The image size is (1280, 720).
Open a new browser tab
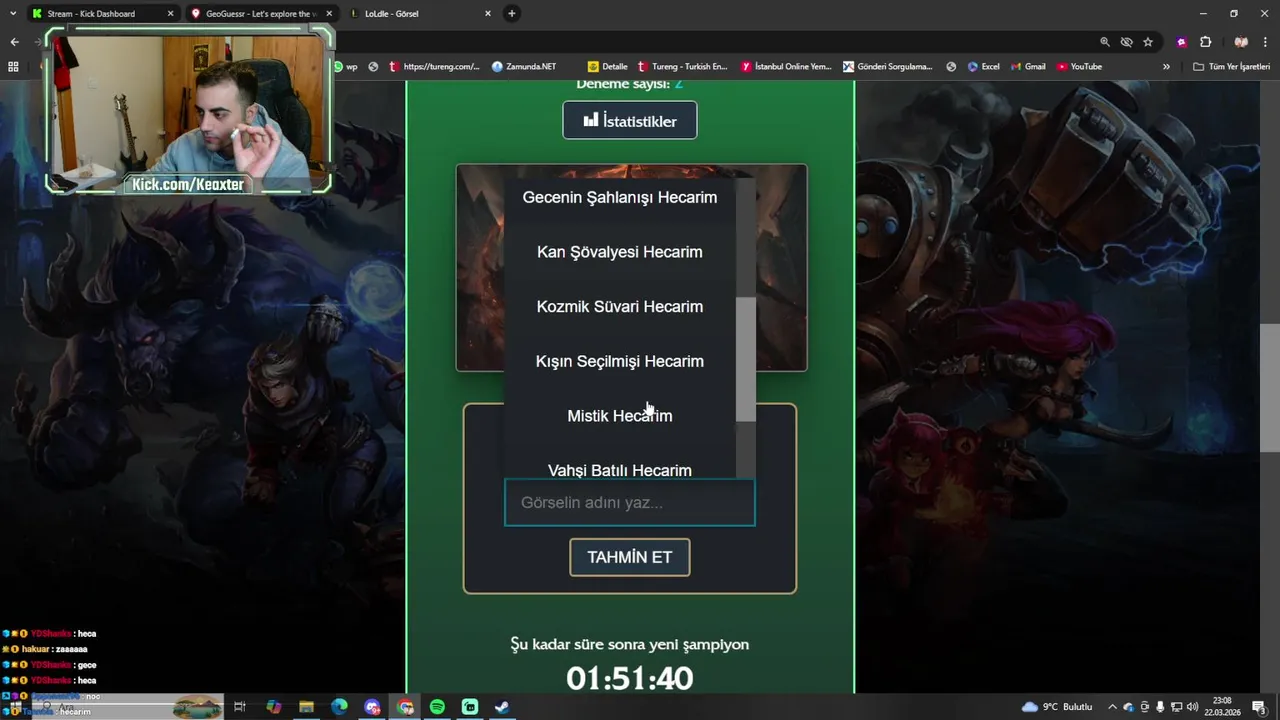pyautogui.click(x=512, y=14)
